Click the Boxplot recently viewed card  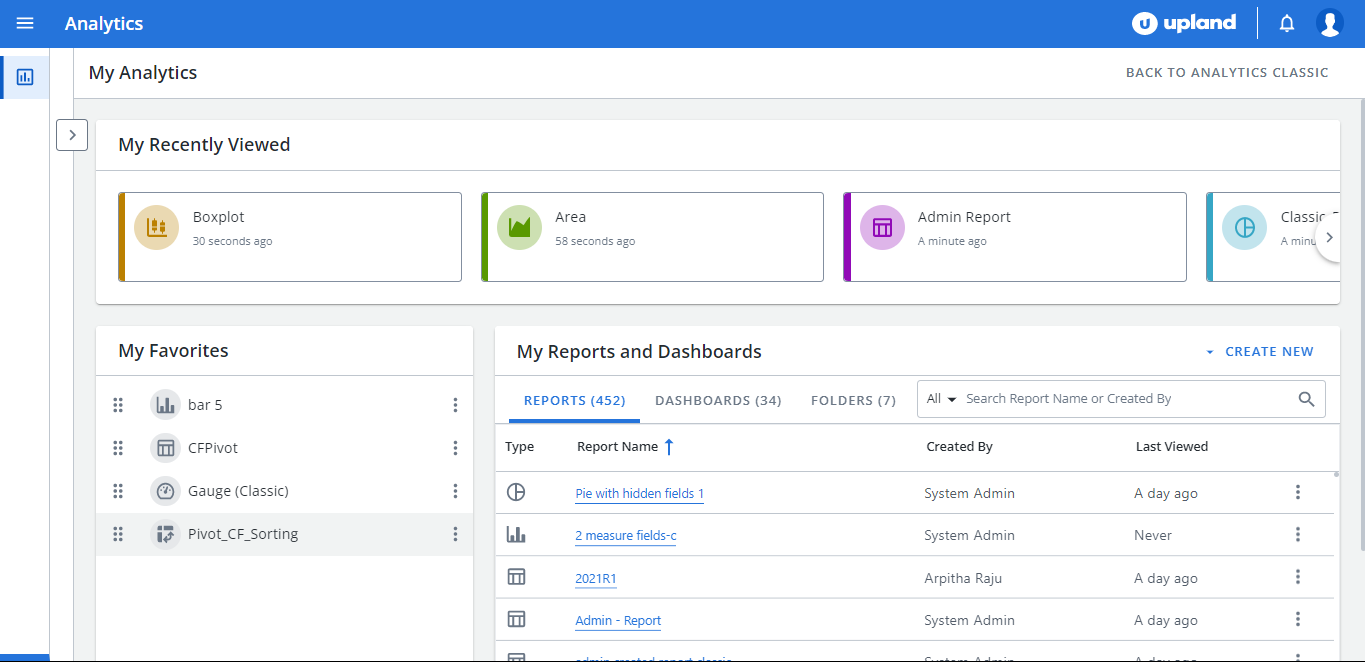tap(290, 237)
